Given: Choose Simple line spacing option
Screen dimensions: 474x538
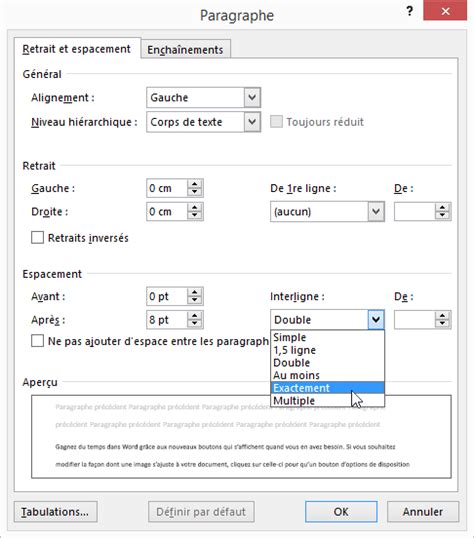Looking at the screenshot, I should pyautogui.click(x=327, y=337).
